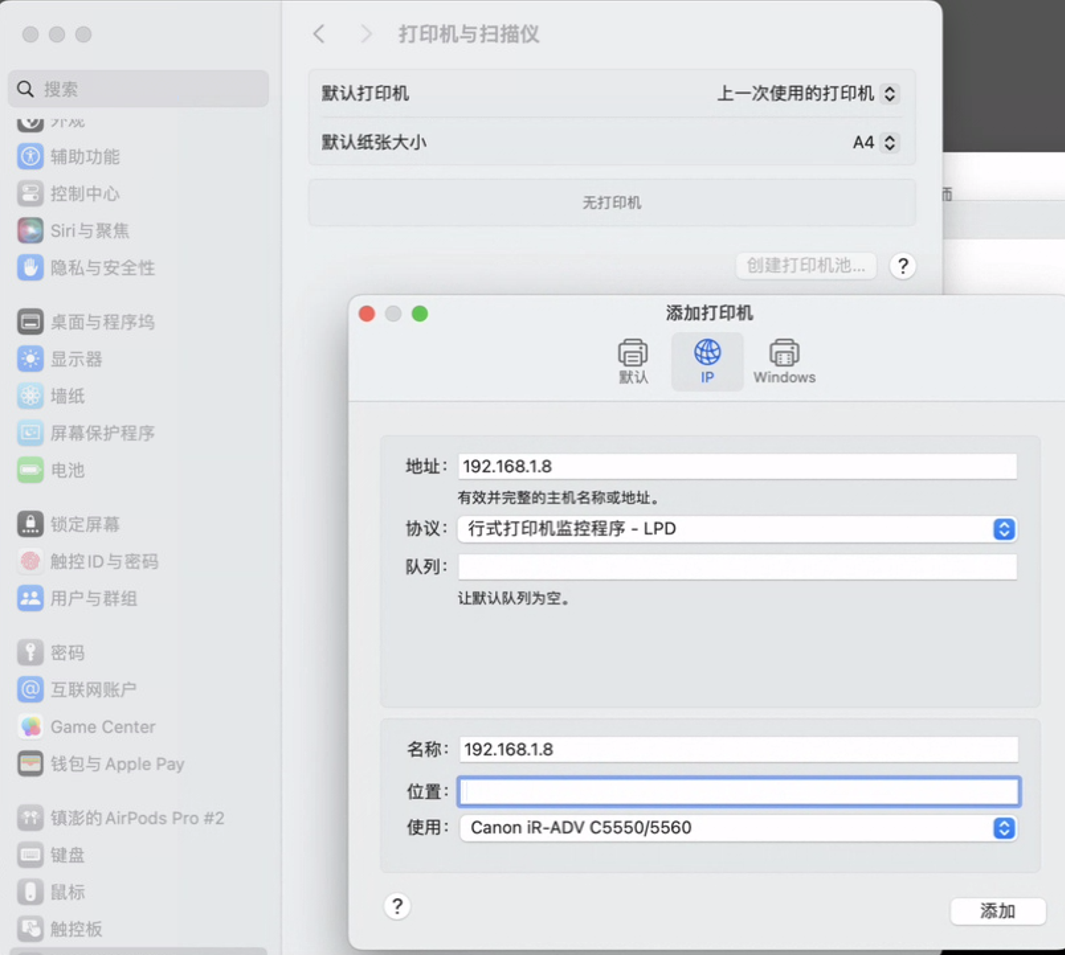Image resolution: width=1065 pixels, height=955 pixels.
Task: Open 显示器 display settings
Action: pyautogui.click(x=76, y=359)
